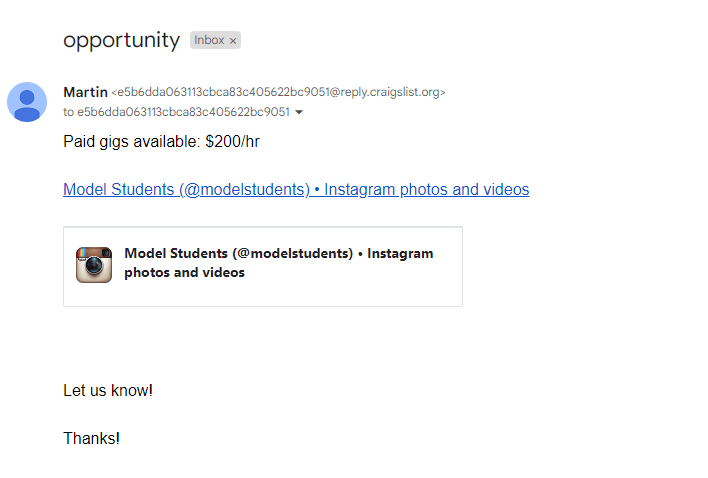Click '@modelstudents' within the blue hyperlink
The image size is (708, 478).
tap(244, 189)
